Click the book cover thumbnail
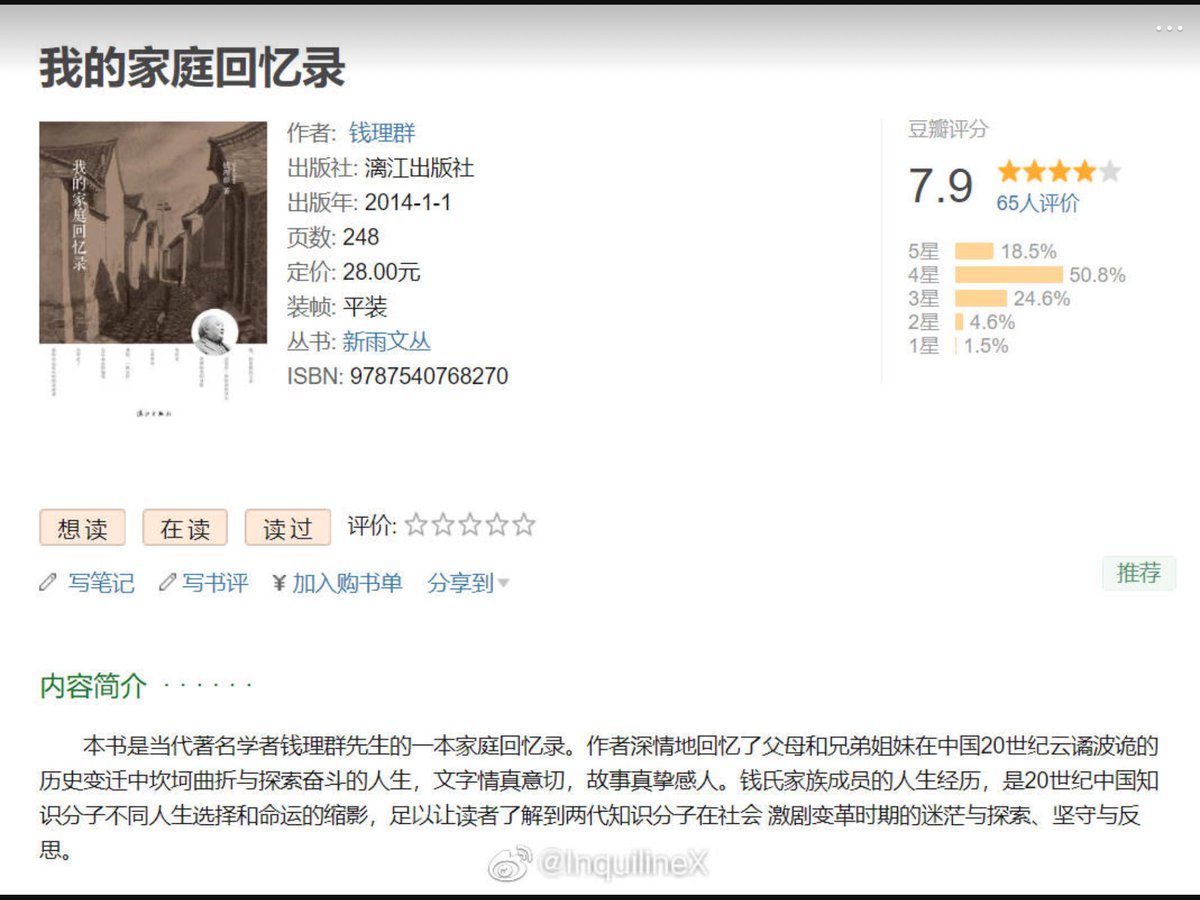Screen dimensions: 1200x900 click(153, 270)
